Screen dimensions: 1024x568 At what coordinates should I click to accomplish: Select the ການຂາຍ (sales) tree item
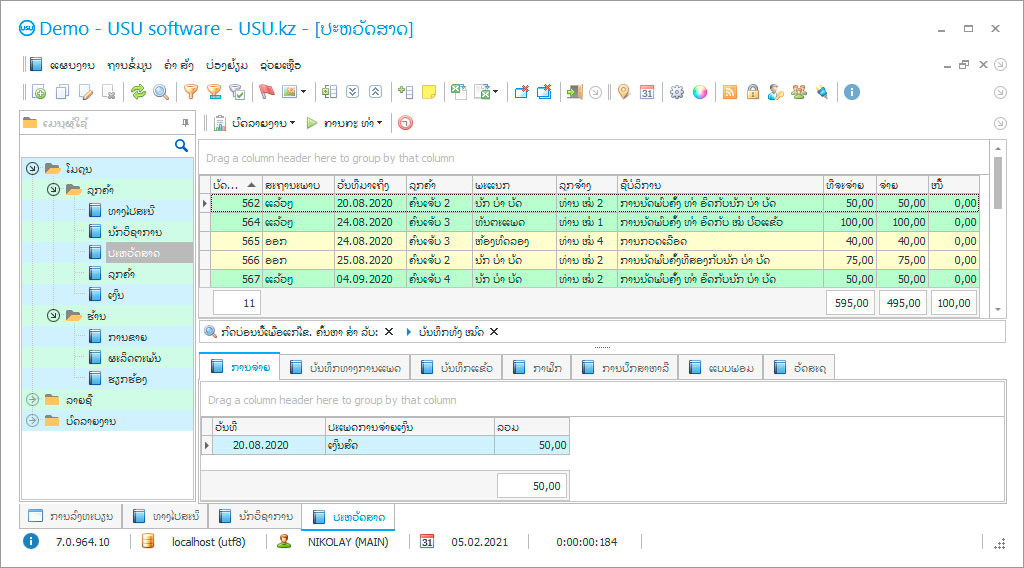125,336
